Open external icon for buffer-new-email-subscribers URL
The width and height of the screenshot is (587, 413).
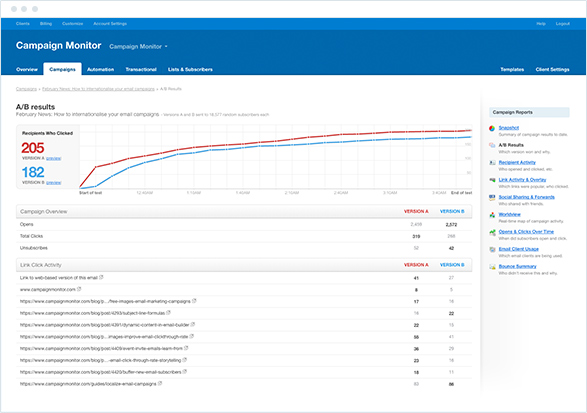(185, 372)
